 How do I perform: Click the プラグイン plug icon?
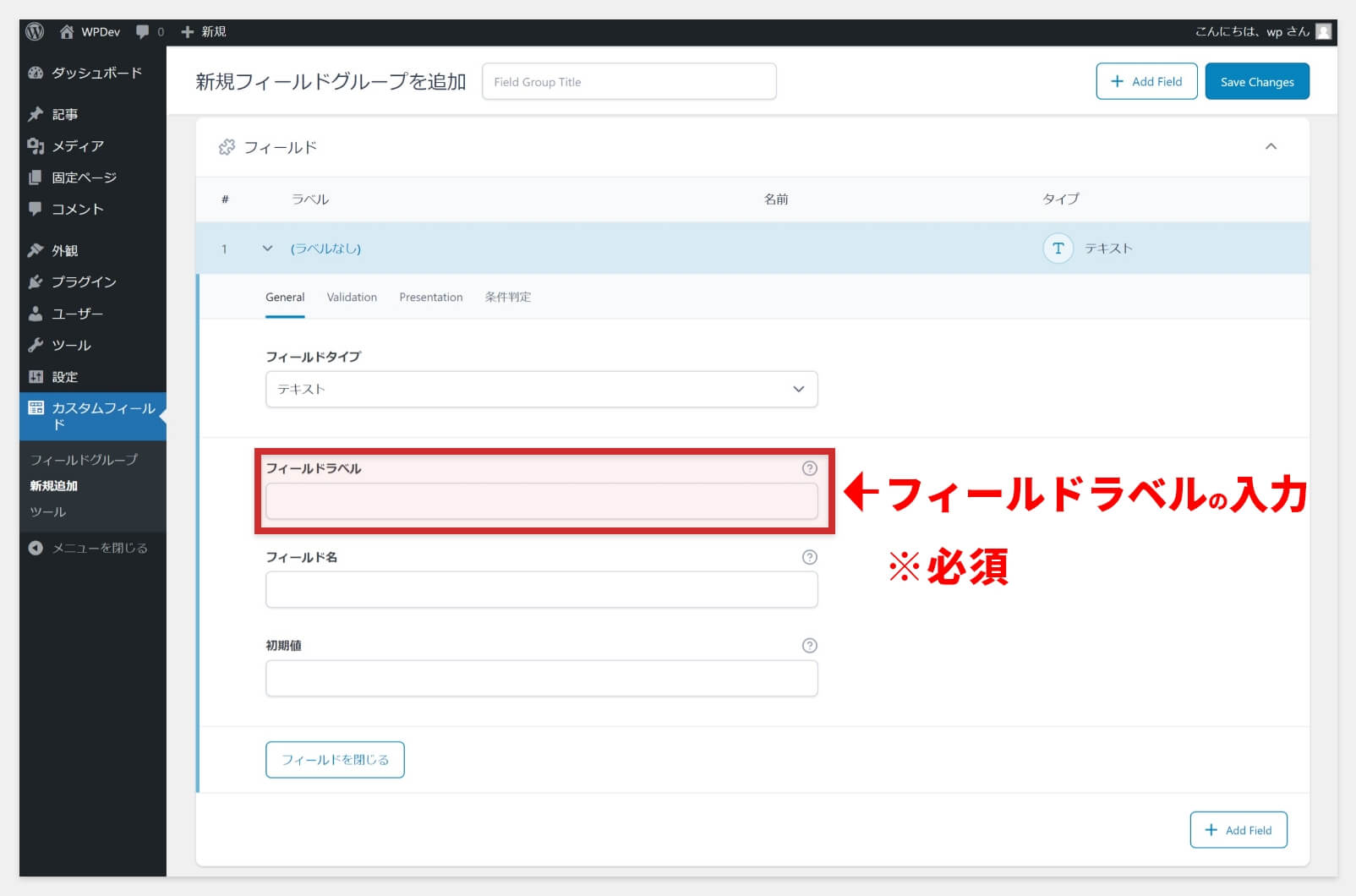(36, 281)
